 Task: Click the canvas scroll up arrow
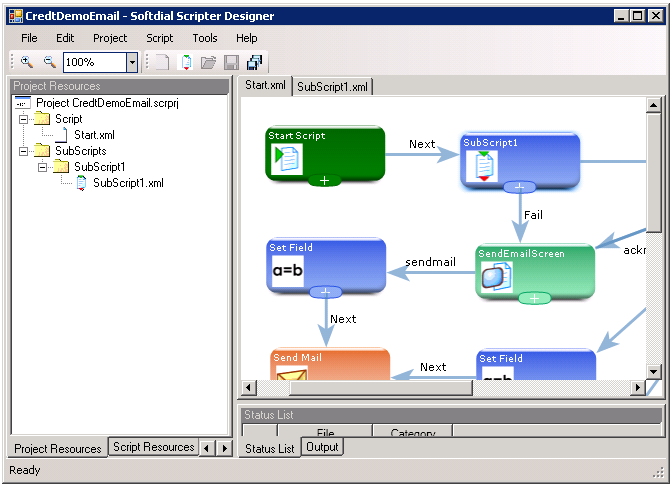tap(653, 105)
